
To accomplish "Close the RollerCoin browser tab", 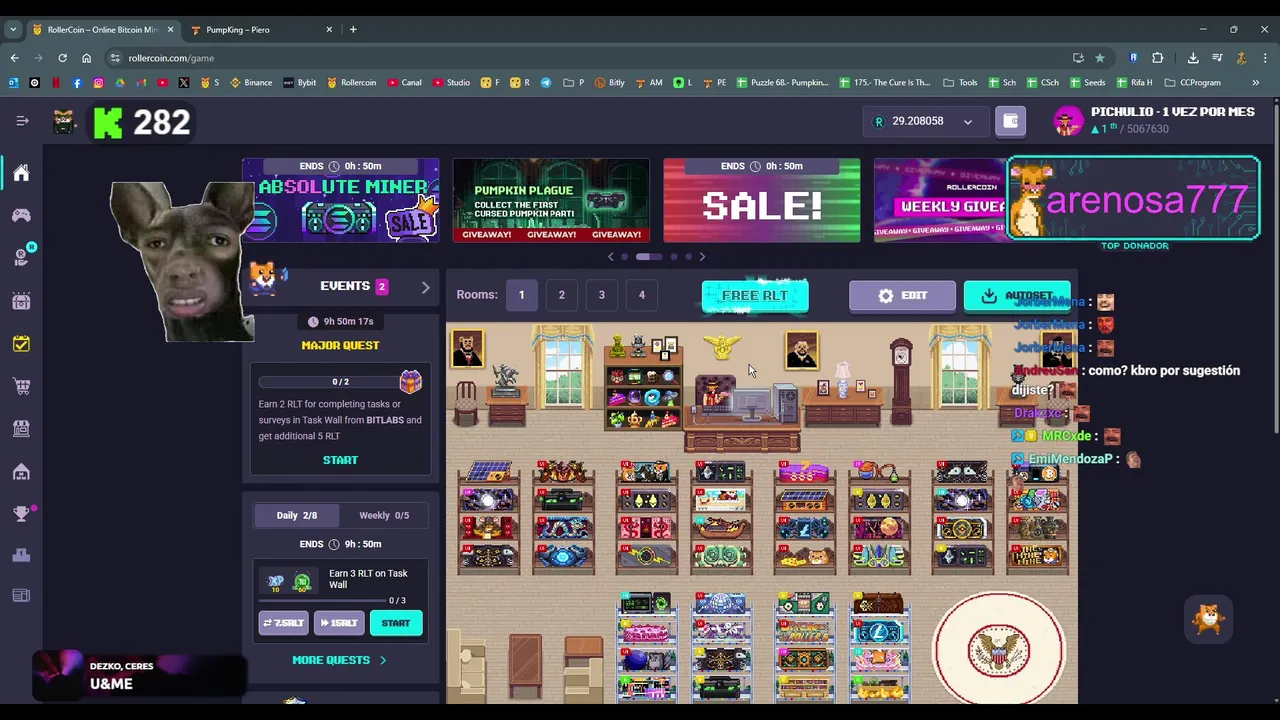I will [x=170, y=29].
